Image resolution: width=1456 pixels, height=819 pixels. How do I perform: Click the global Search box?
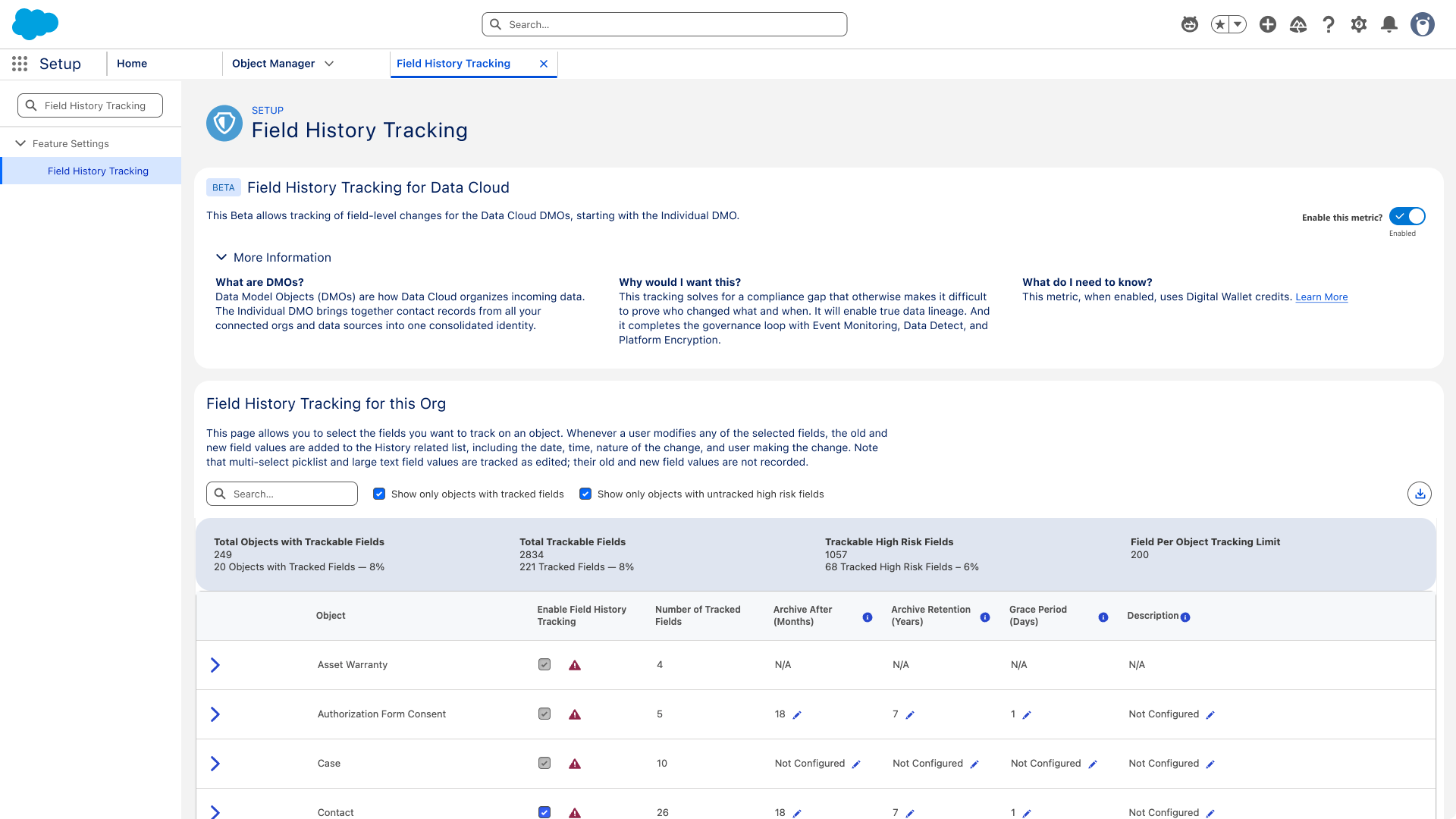664,24
